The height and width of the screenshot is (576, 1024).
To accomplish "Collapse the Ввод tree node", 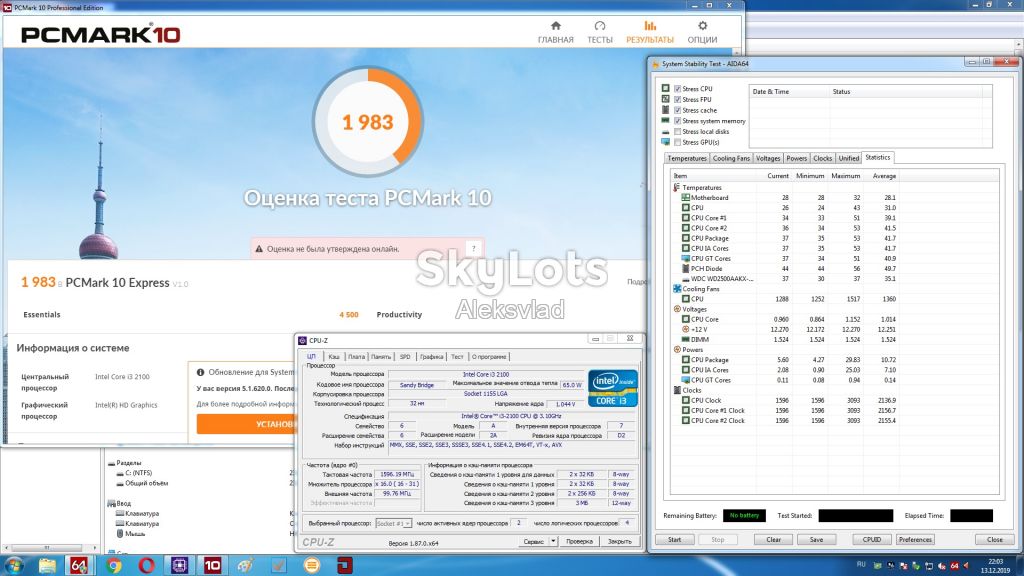I will 112,504.
